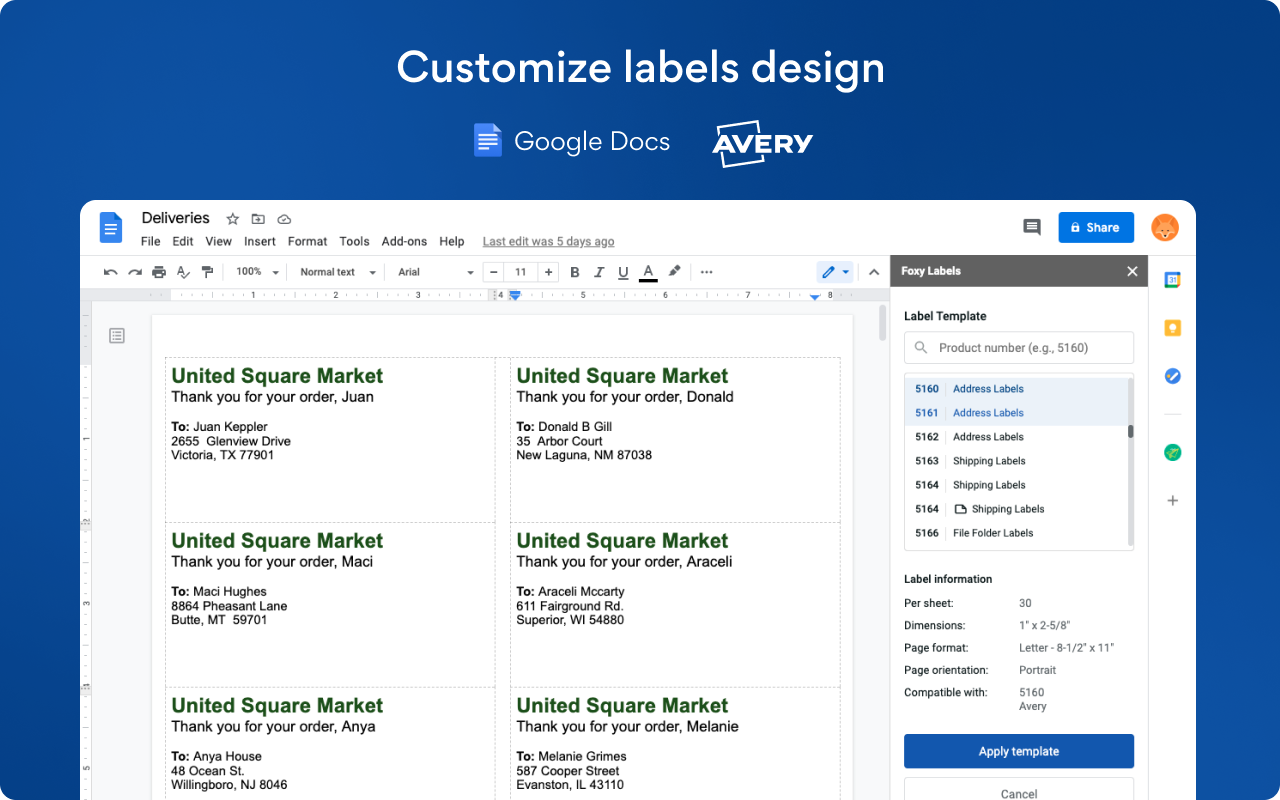Star the Deliveries document

(x=233, y=218)
